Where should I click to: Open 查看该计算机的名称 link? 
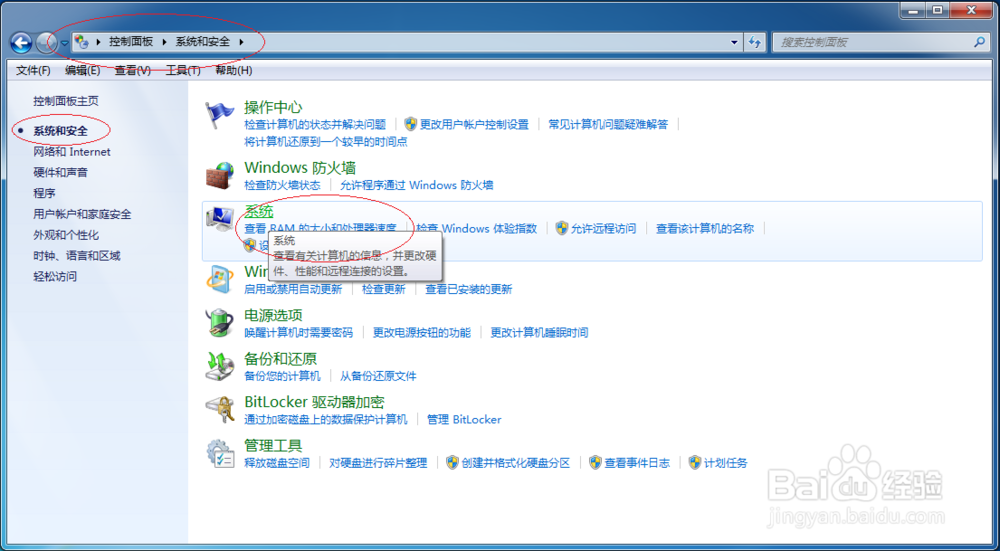click(x=705, y=228)
